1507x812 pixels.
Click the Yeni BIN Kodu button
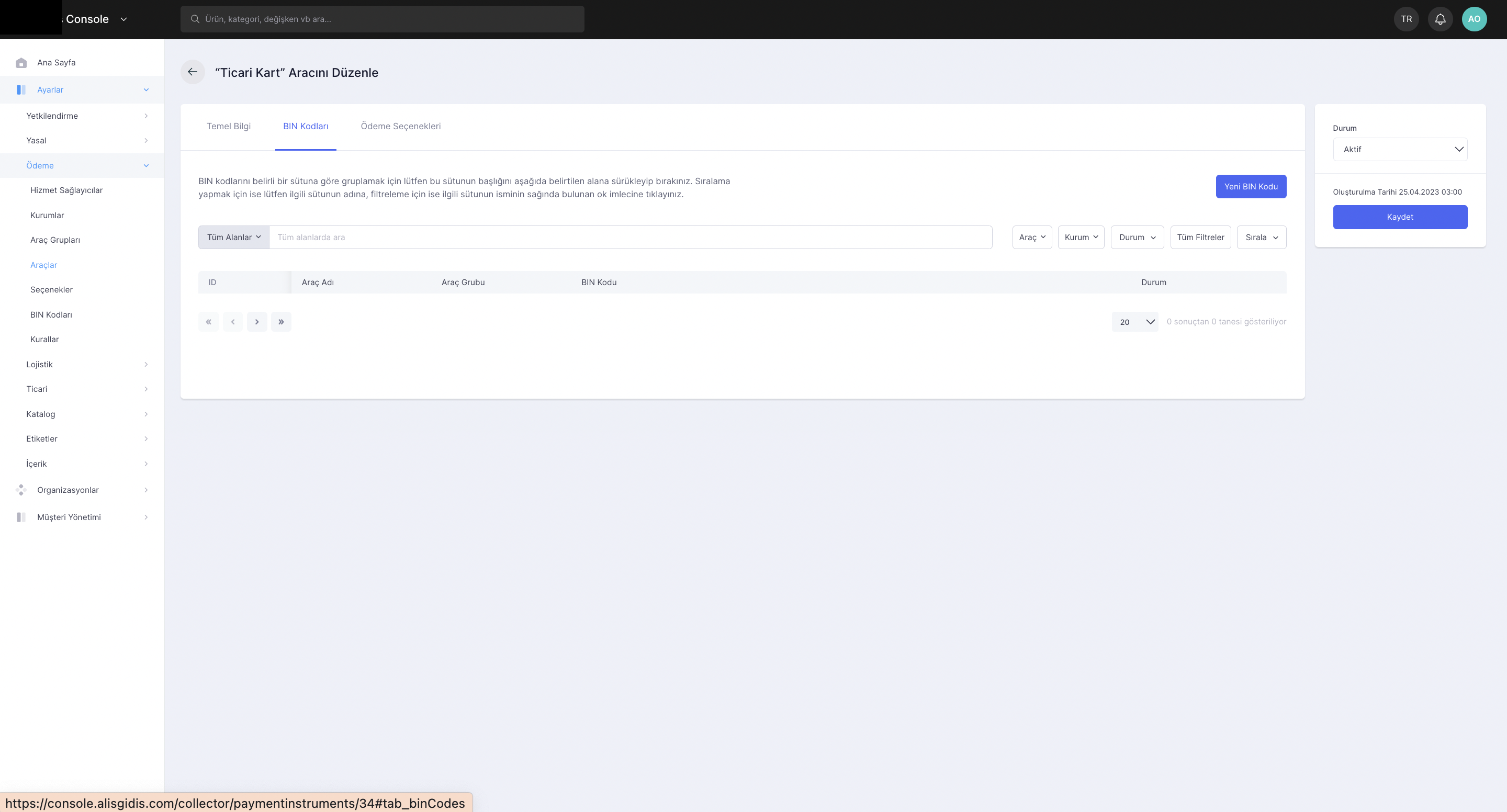pyautogui.click(x=1251, y=187)
